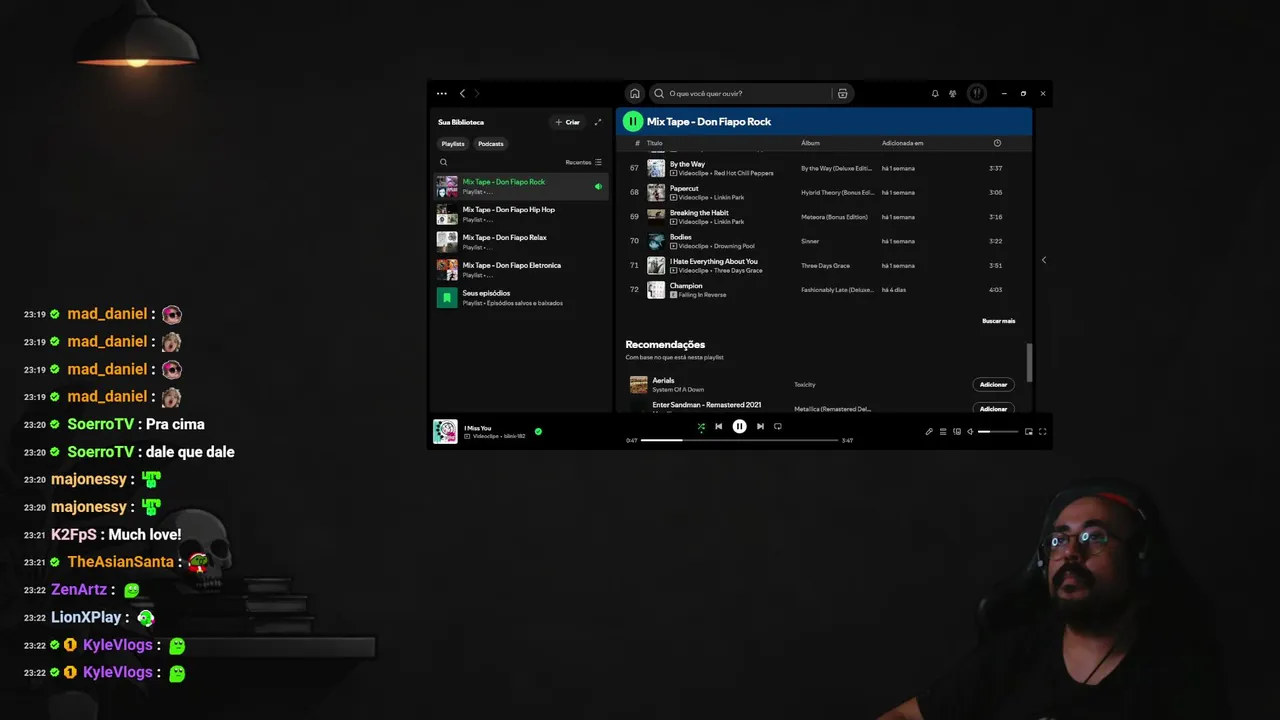Open album link Sinner
1280x720 pixels.
click(x=810, y=241)
